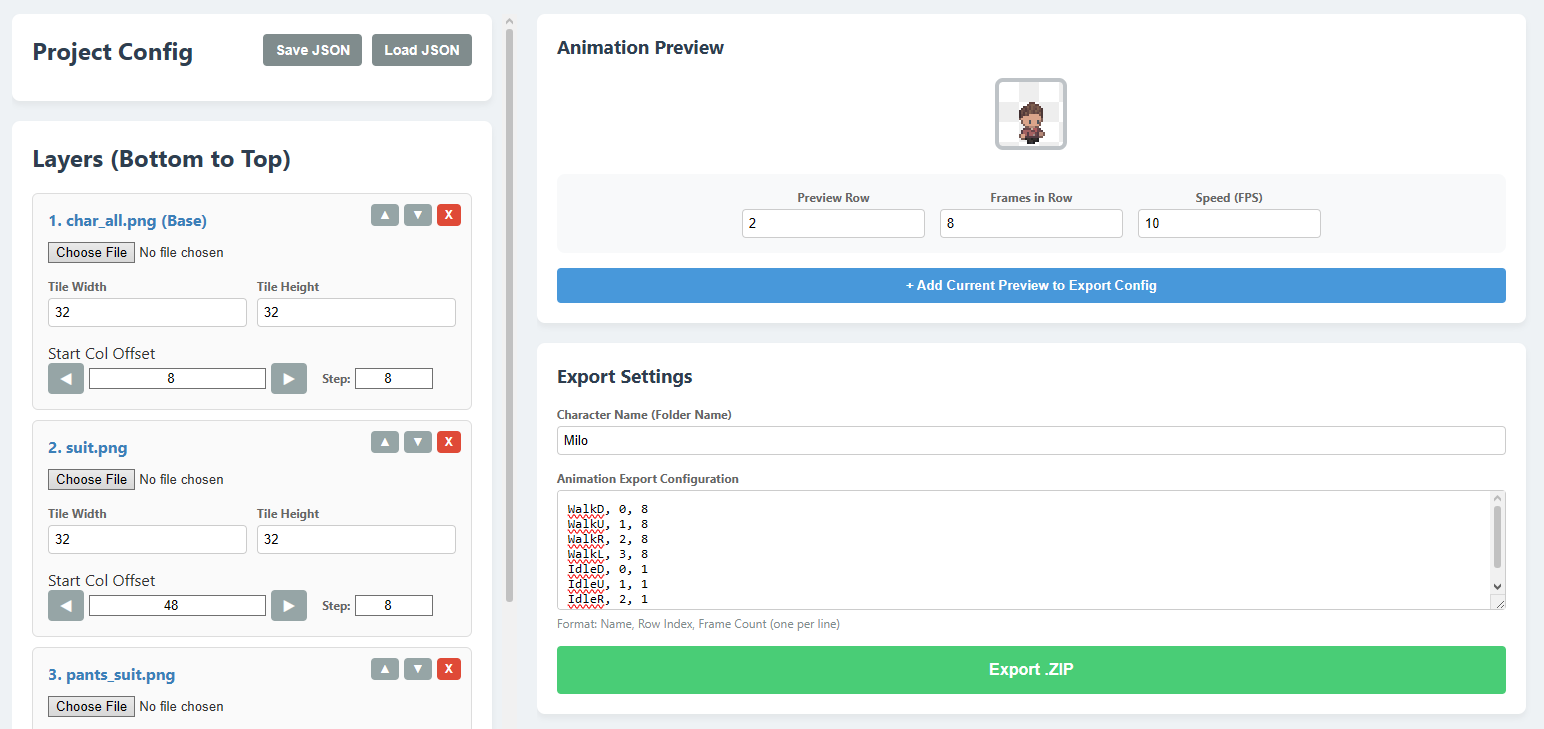Choose file for pants_suit.png layer
Screen dimensions: 1544x729
[92, 706]
